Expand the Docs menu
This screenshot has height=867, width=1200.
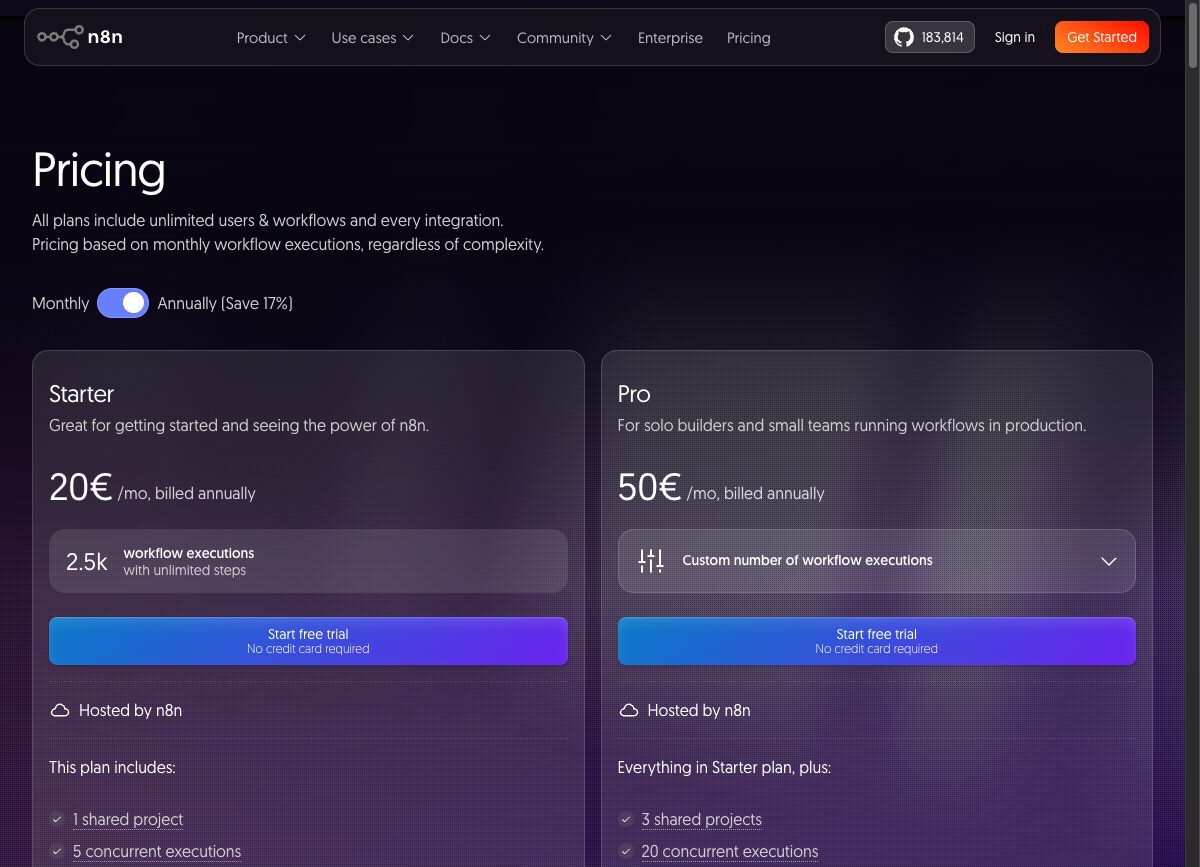coord(465,38)
